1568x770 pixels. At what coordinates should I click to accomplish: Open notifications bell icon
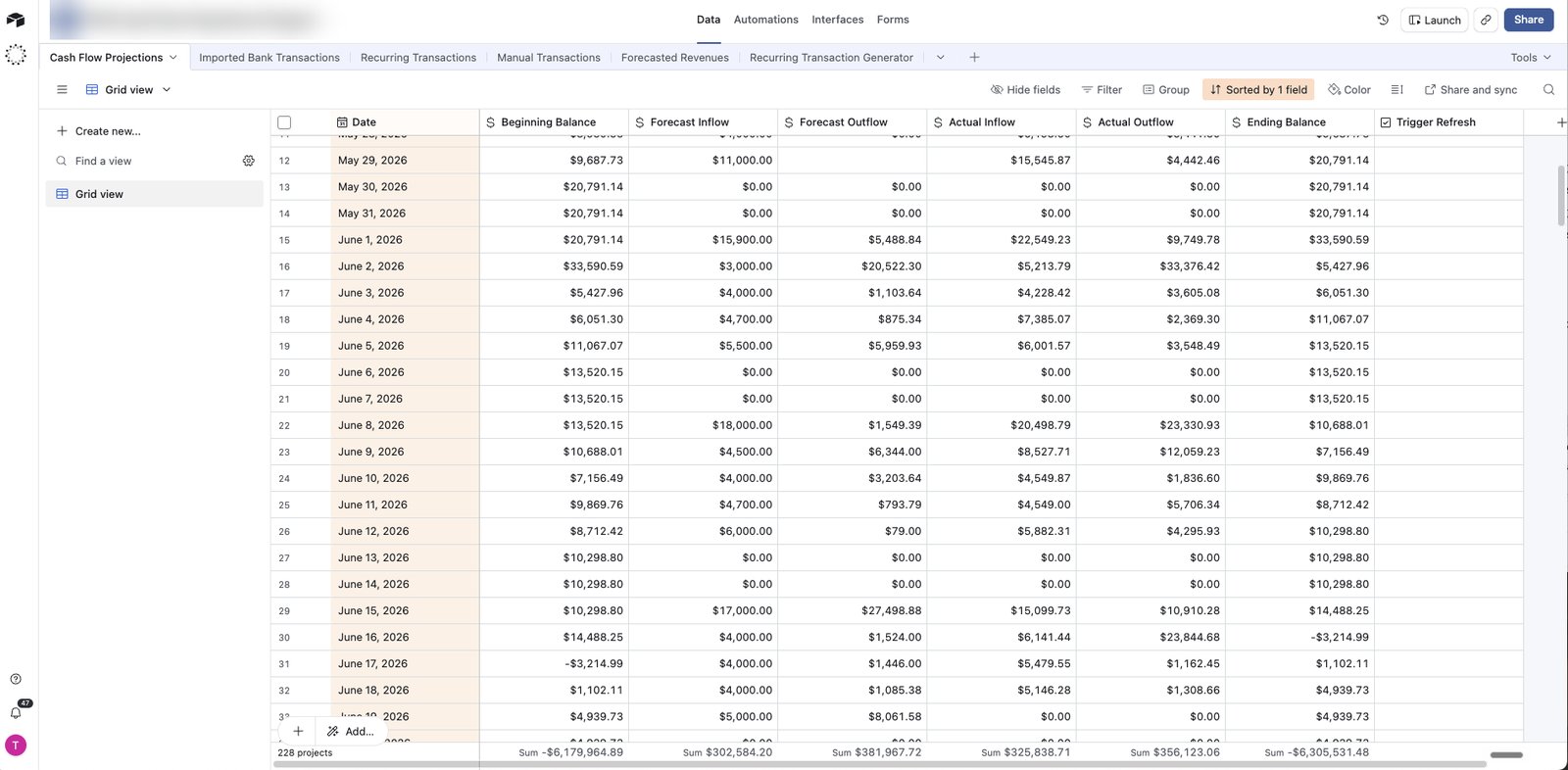(x=16, y=712)
